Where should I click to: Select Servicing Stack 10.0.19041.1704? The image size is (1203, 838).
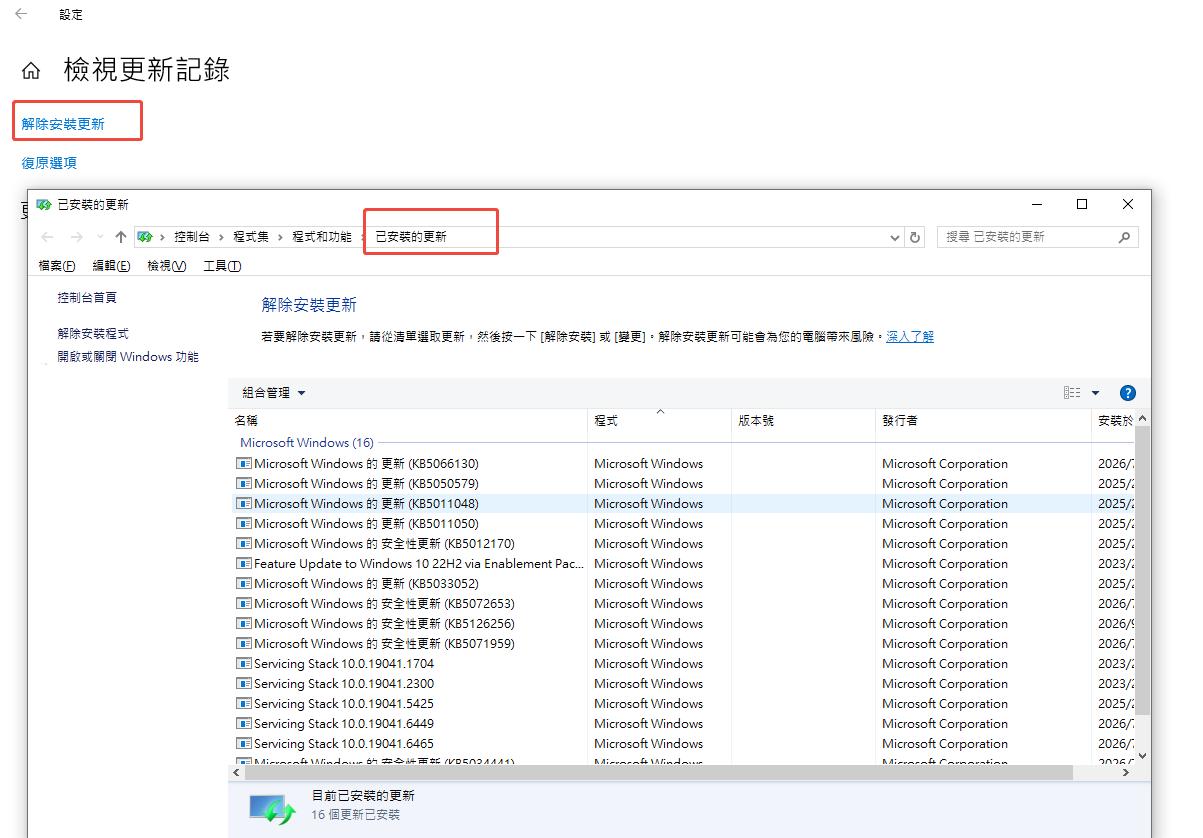coord(685,664)
